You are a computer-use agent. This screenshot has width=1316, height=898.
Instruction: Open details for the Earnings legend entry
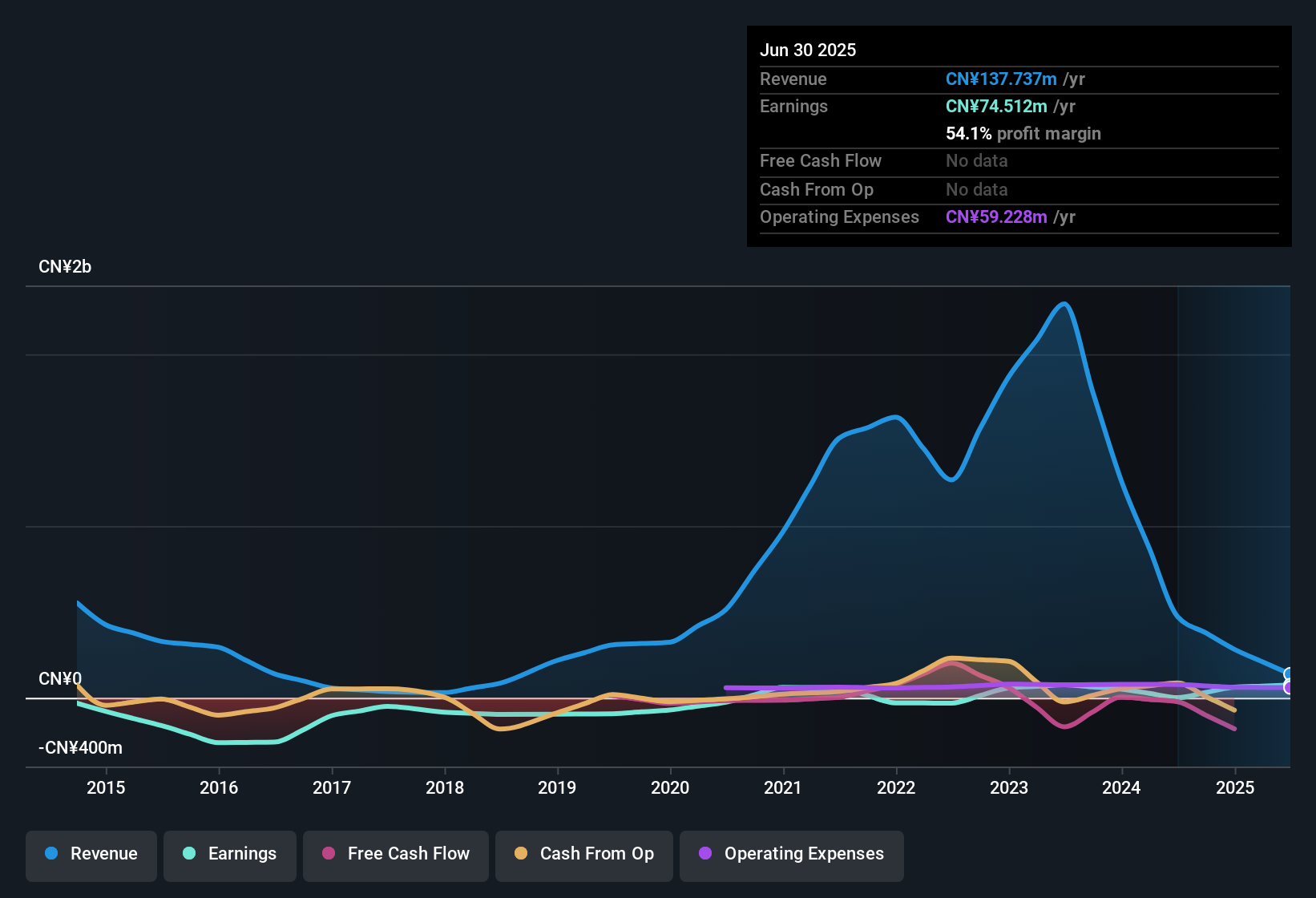click(230, 854)
